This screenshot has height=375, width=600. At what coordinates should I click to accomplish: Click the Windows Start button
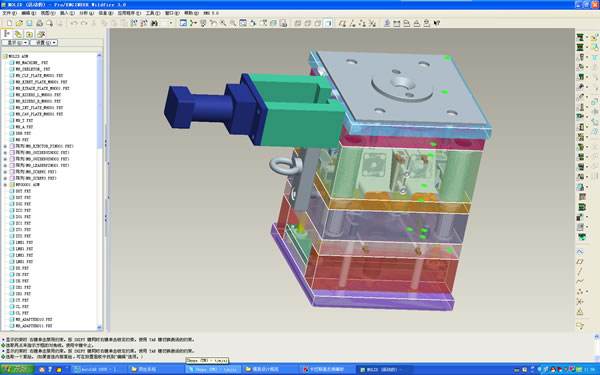[17, 369]
